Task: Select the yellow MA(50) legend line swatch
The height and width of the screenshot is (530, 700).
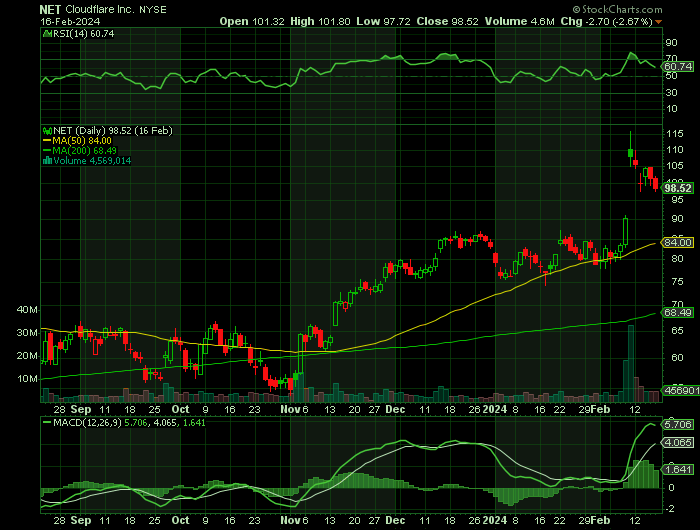Action: coord(47,141)
